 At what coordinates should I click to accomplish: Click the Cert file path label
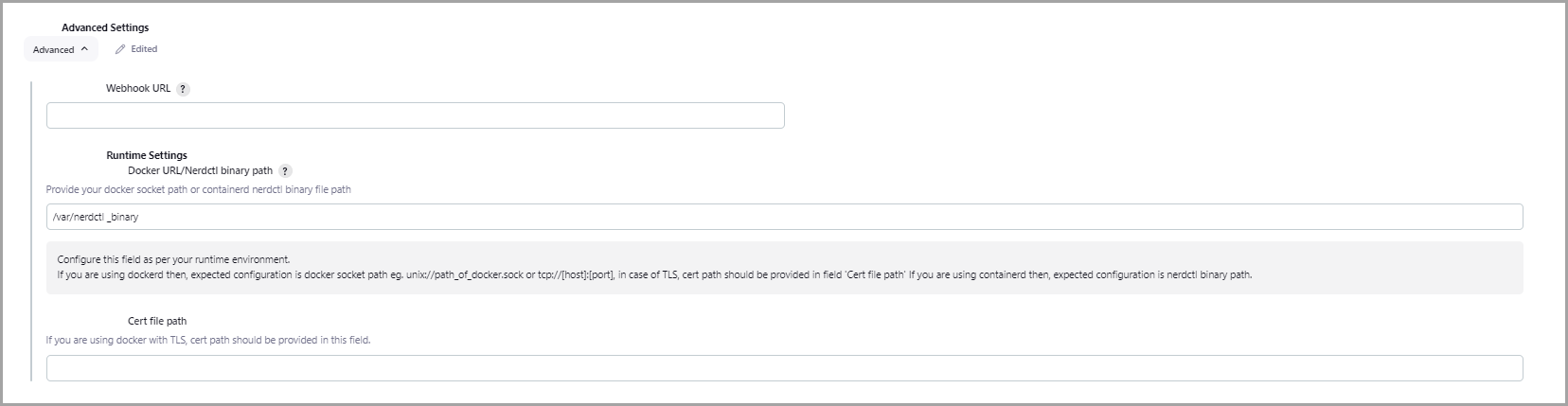[157, 321]
